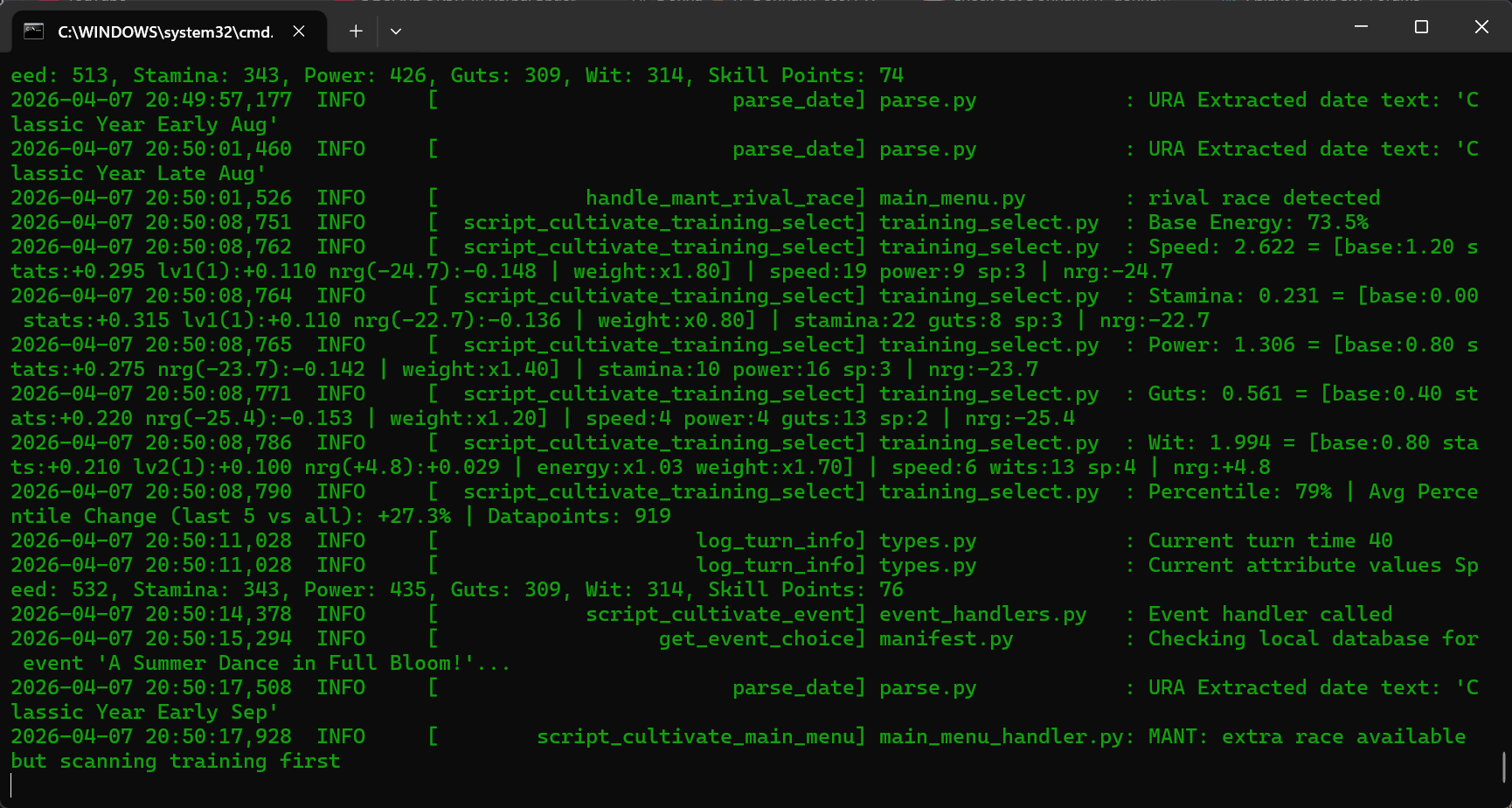Click the value 'Power: 1.306'

point(1221,345)
